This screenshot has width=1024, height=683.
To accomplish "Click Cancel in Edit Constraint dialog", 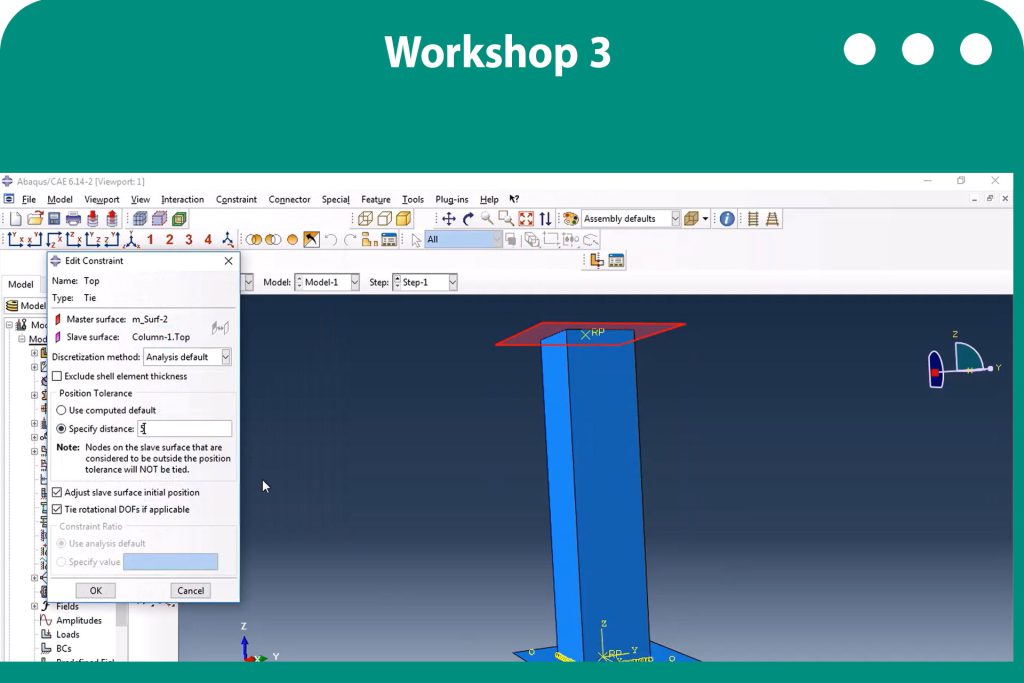I will [x=191, y=590].
